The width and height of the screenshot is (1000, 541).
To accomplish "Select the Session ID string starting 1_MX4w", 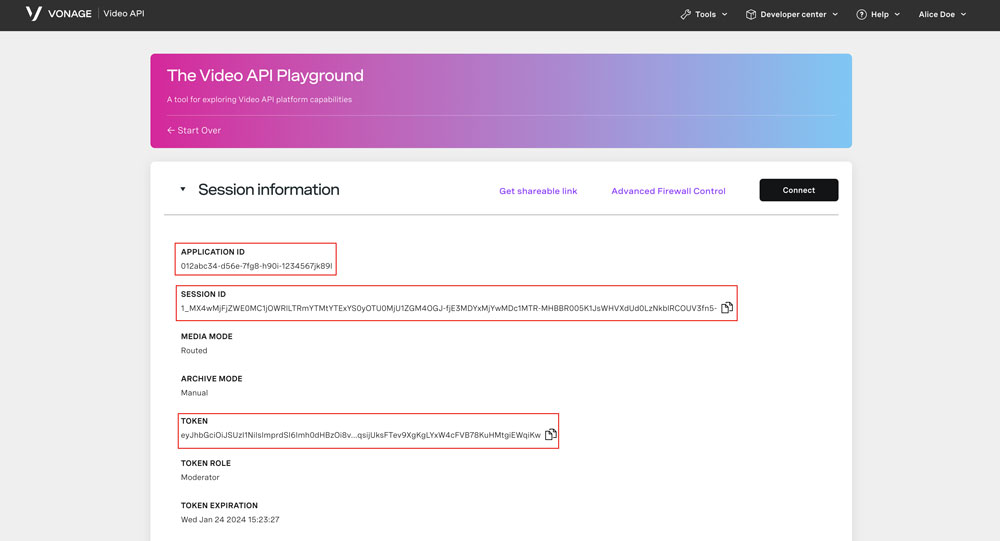I will point(448,308).
